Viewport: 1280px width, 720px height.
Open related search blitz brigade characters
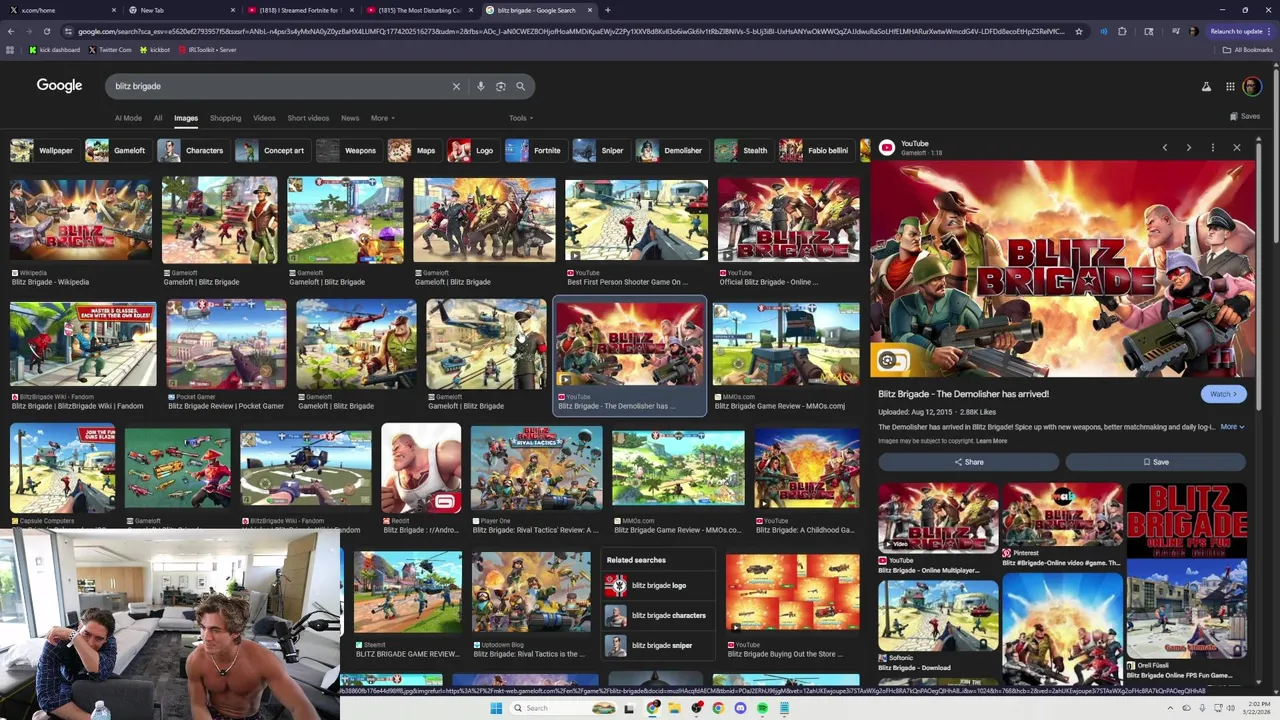[658, 616]
